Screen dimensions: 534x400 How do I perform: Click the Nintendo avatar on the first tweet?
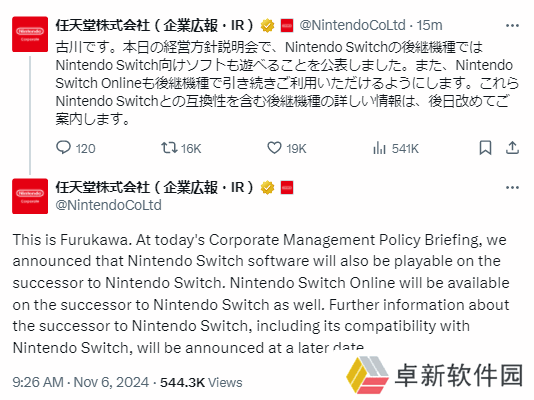coord(30,34)
